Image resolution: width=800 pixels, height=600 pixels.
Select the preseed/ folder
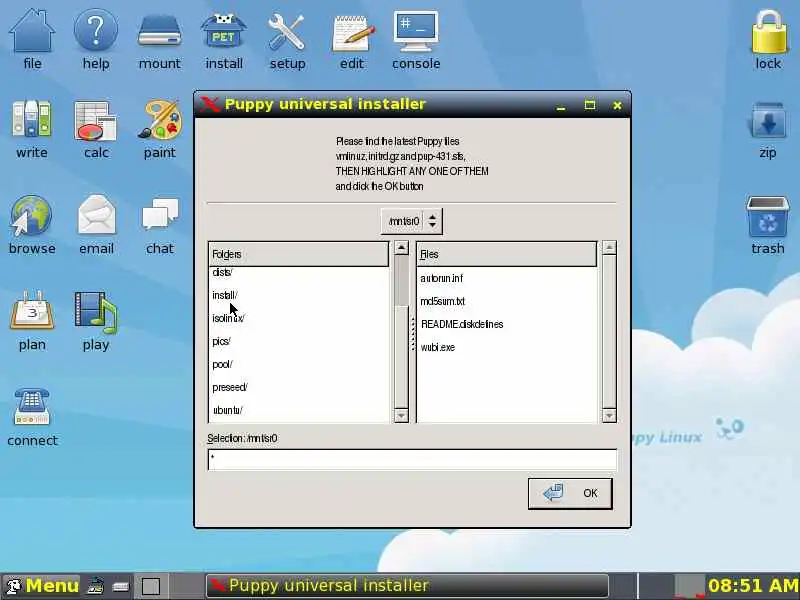[x=230, y=387]
